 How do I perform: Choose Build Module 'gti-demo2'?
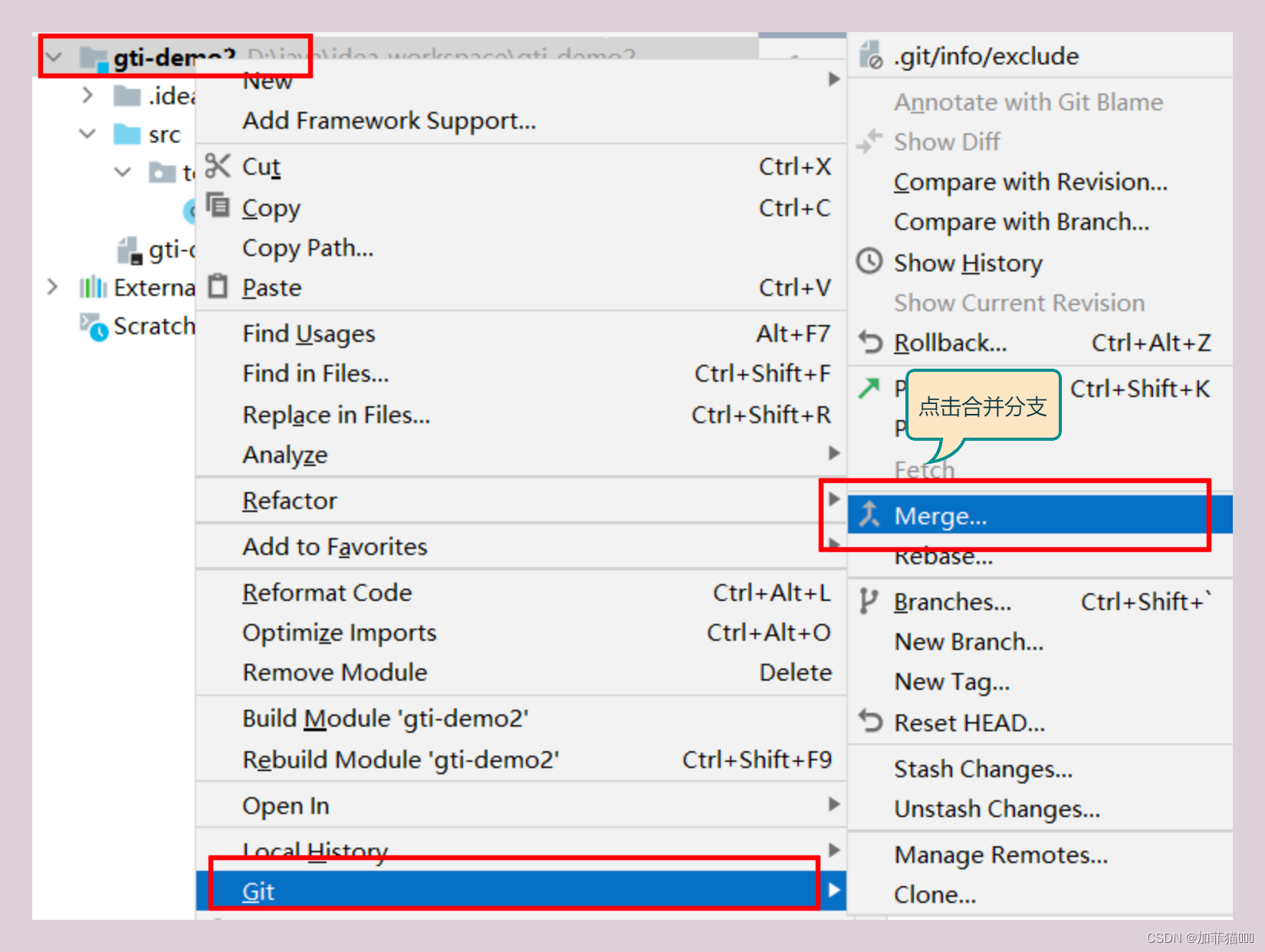point(386,718)
